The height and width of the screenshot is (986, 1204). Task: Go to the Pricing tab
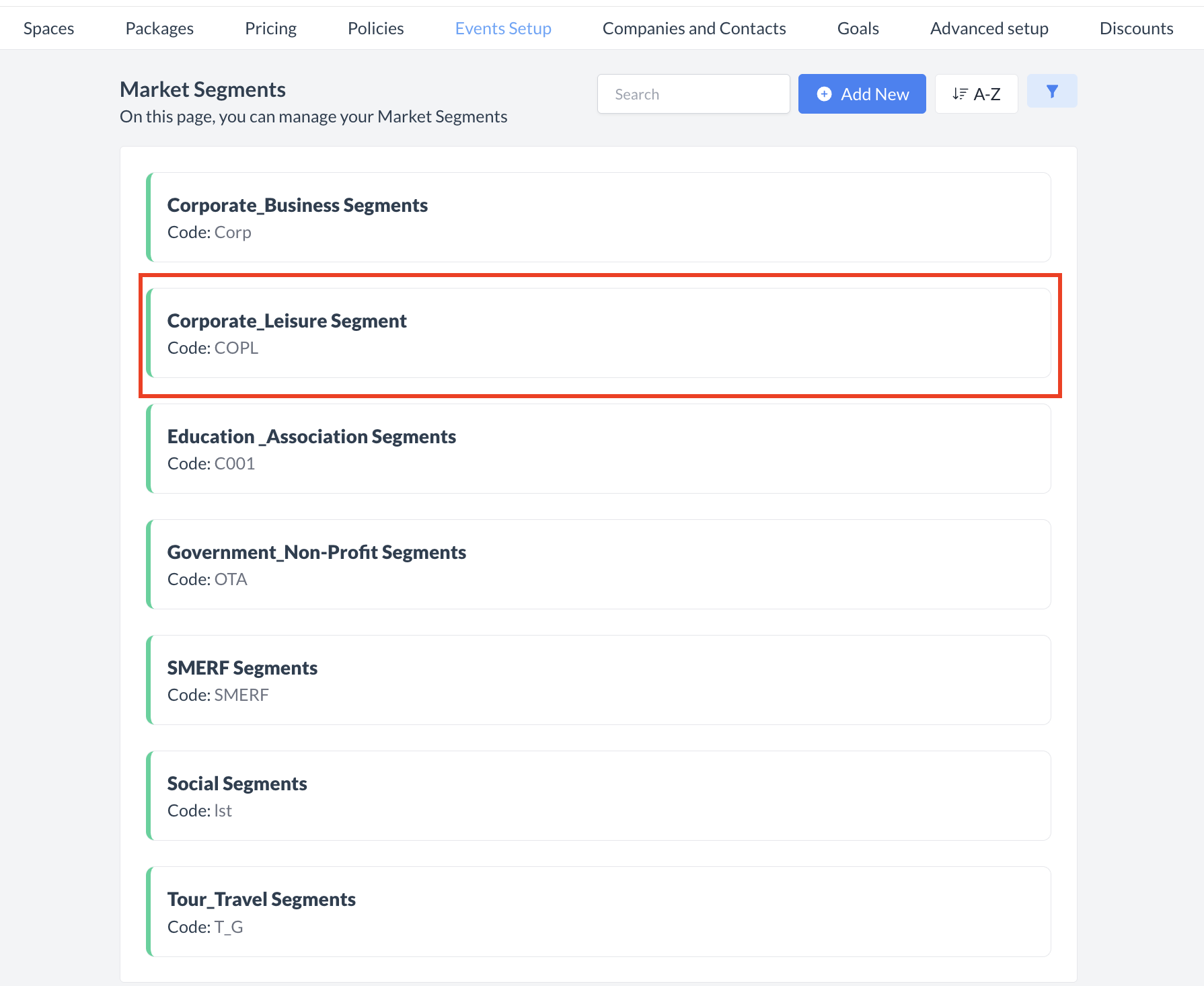(270, 28)
